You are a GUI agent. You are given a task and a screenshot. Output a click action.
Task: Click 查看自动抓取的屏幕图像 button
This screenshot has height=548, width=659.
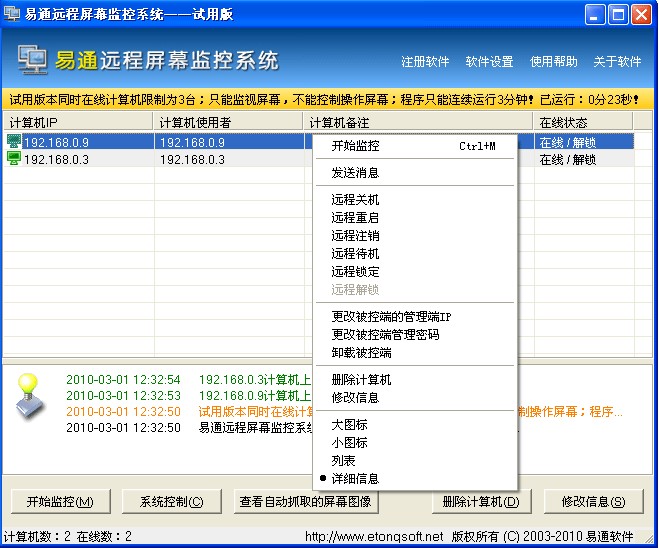pyautogui.click(x=305, y=501)
